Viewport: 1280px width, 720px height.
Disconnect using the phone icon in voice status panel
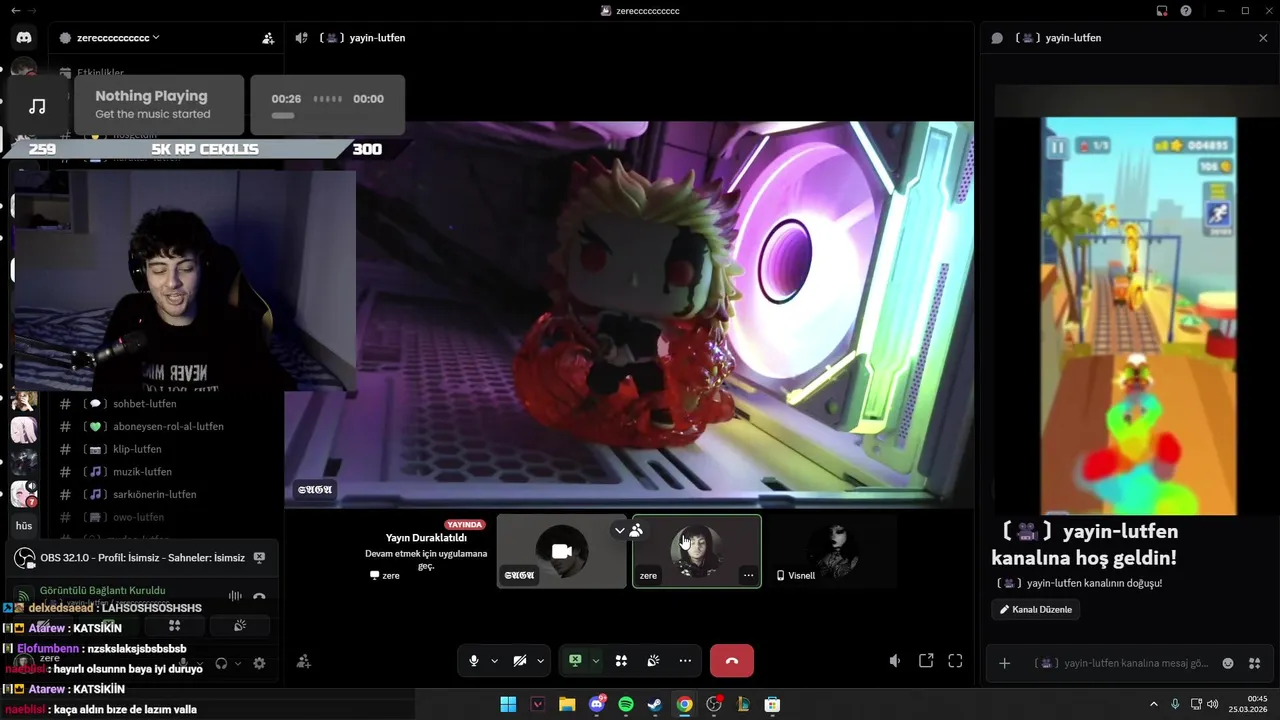click(259, 597)
